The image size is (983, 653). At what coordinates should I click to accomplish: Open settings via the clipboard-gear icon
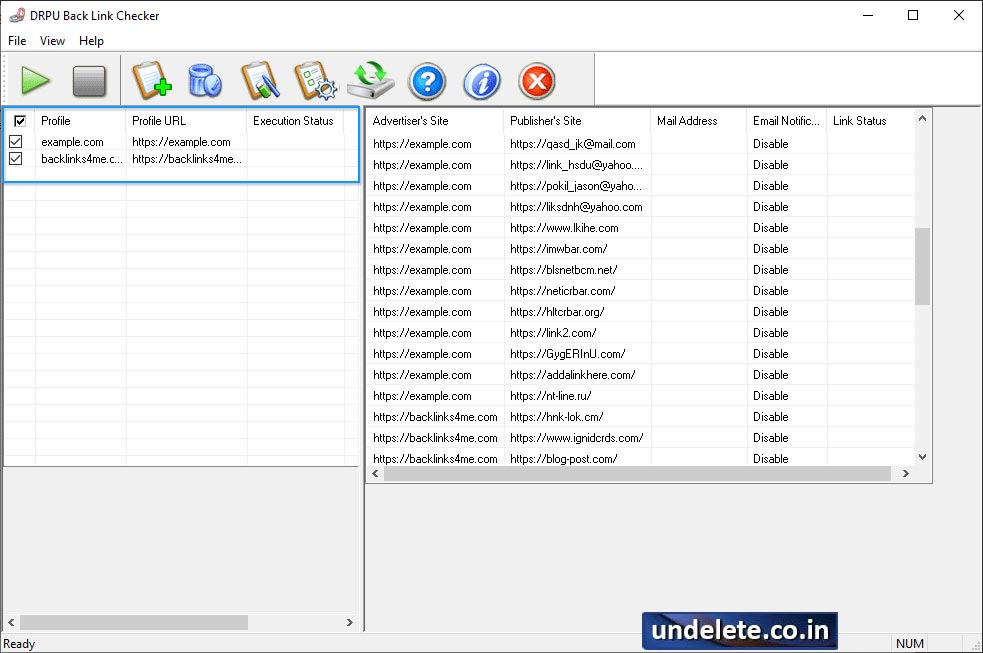coord(316,81)
